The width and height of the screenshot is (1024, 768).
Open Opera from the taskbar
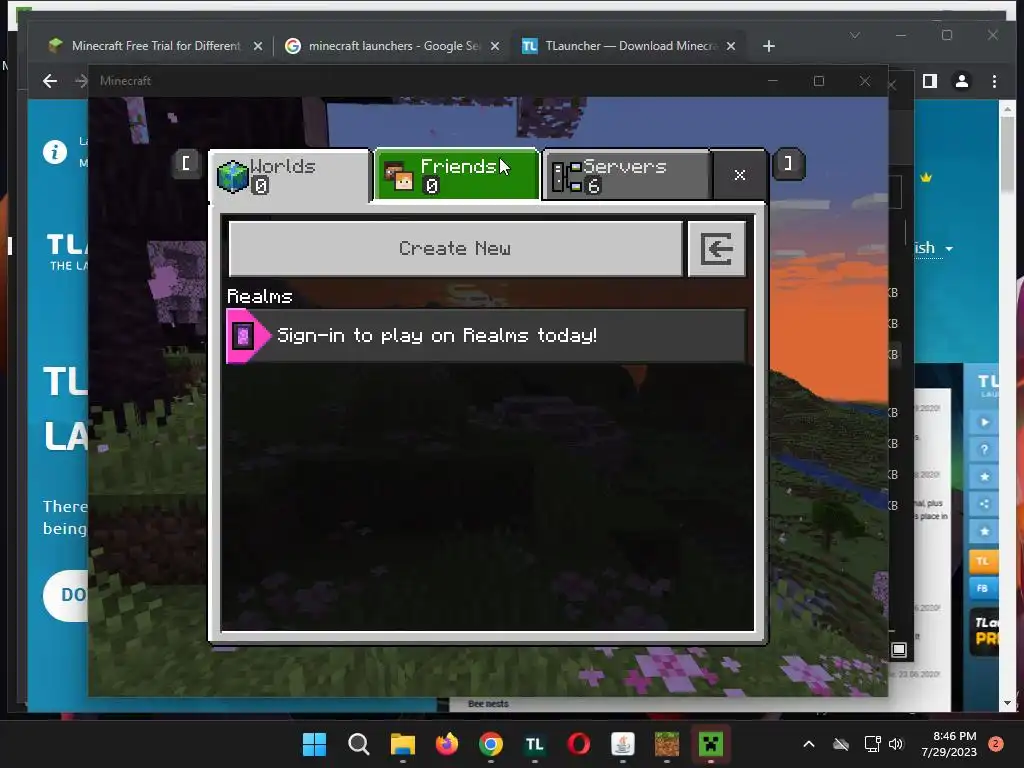tap(579, 744)
